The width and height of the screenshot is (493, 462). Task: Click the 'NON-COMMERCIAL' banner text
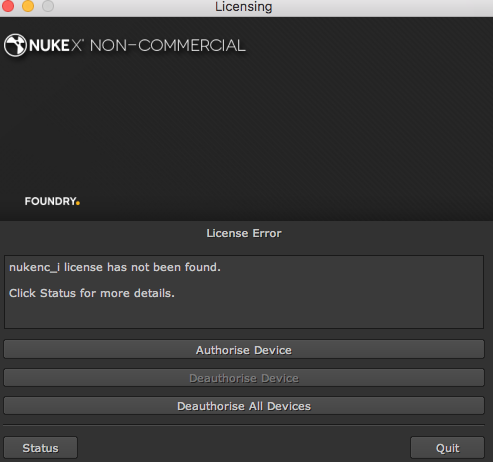168,45
